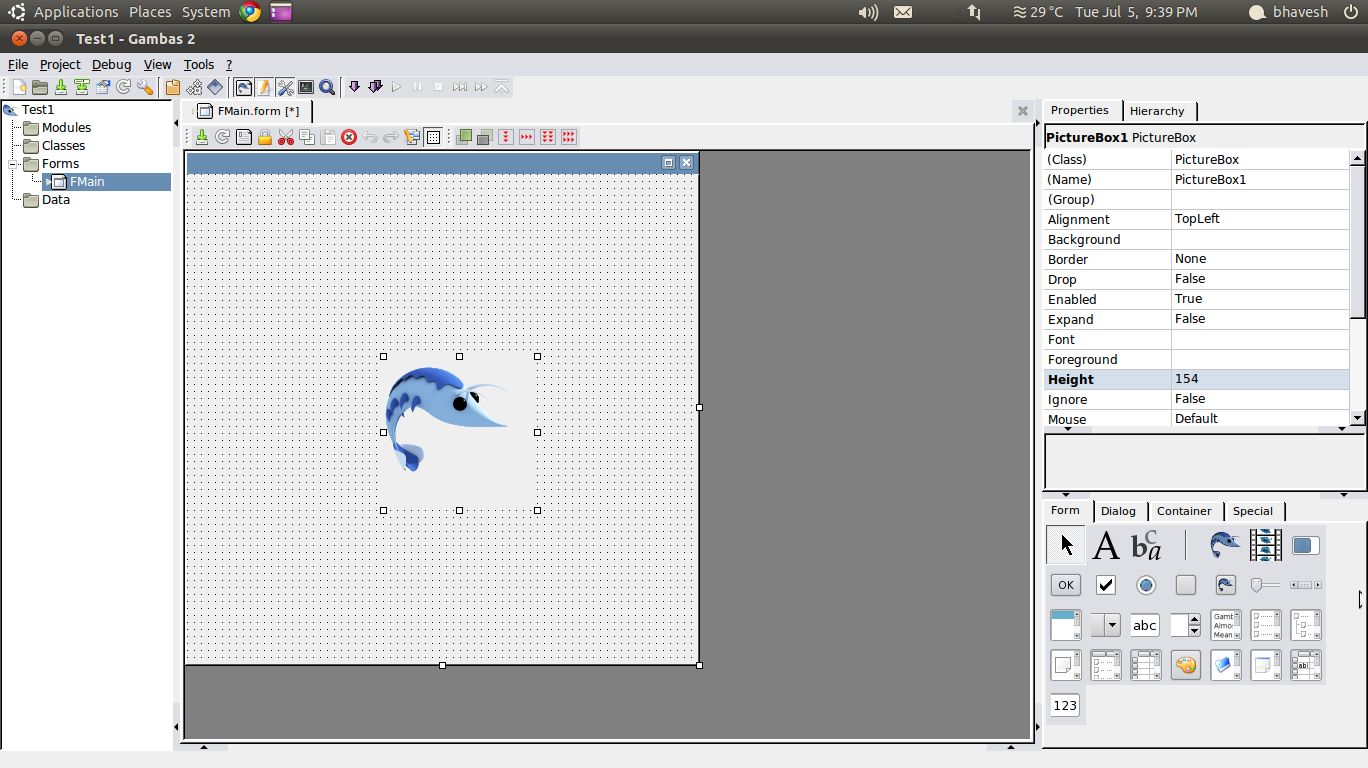Click the (Name) value PictureBox1

tap(1260, 179)
